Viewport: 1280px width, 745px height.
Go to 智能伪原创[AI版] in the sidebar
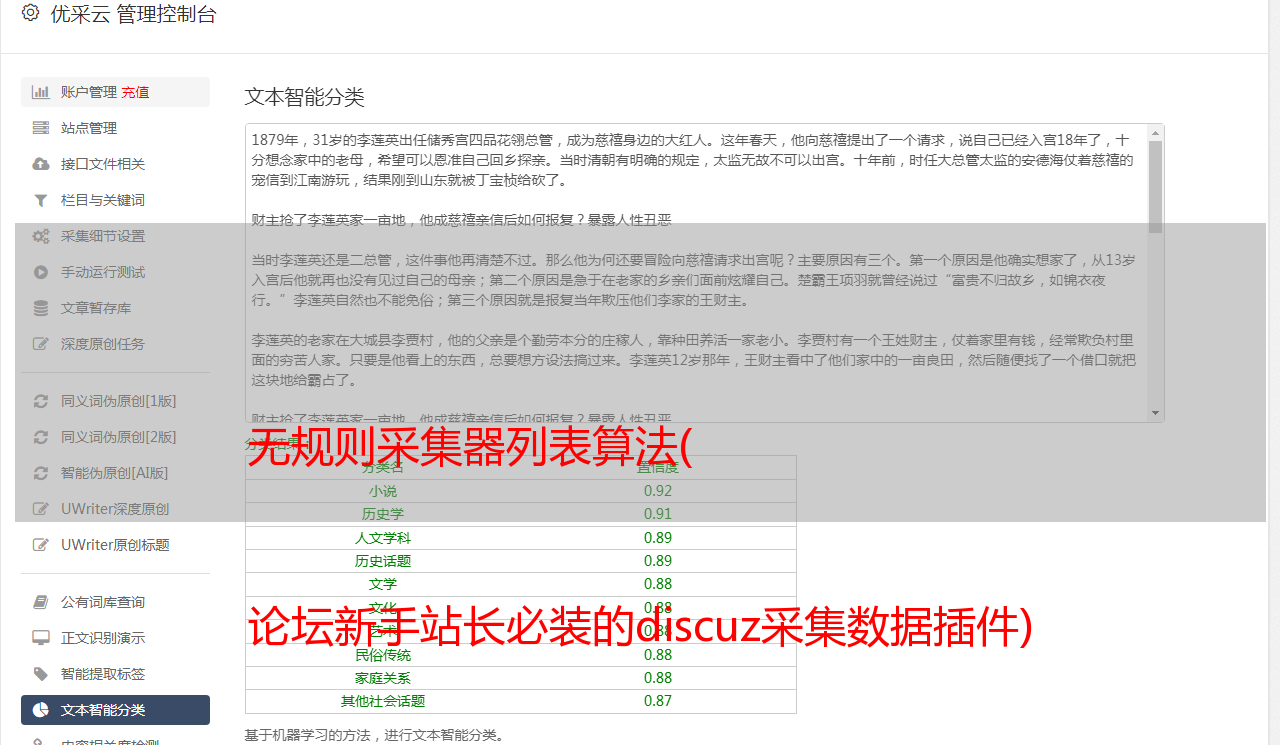(115, 473)
